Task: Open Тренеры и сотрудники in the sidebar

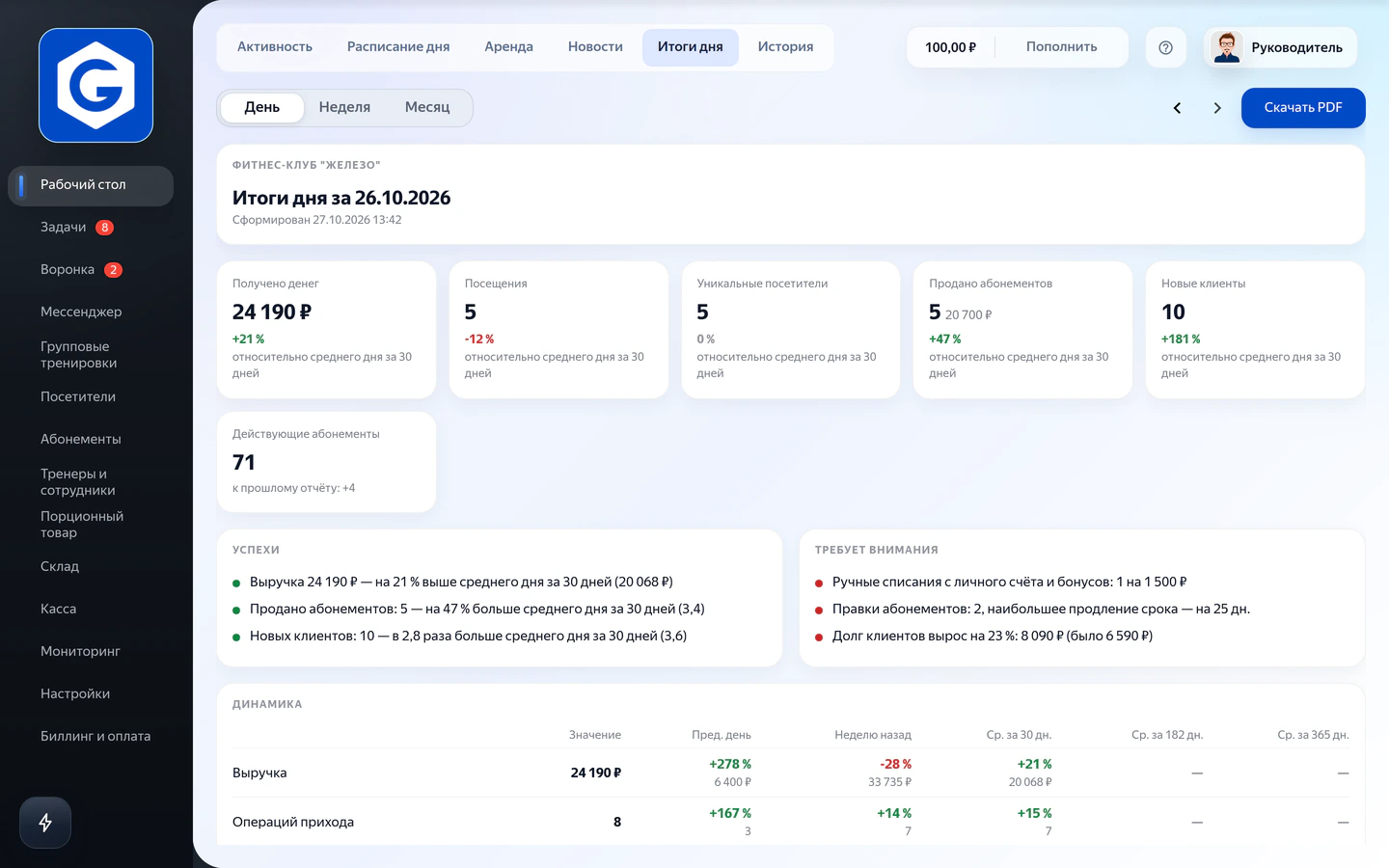Action: click(x=91, y=482)
